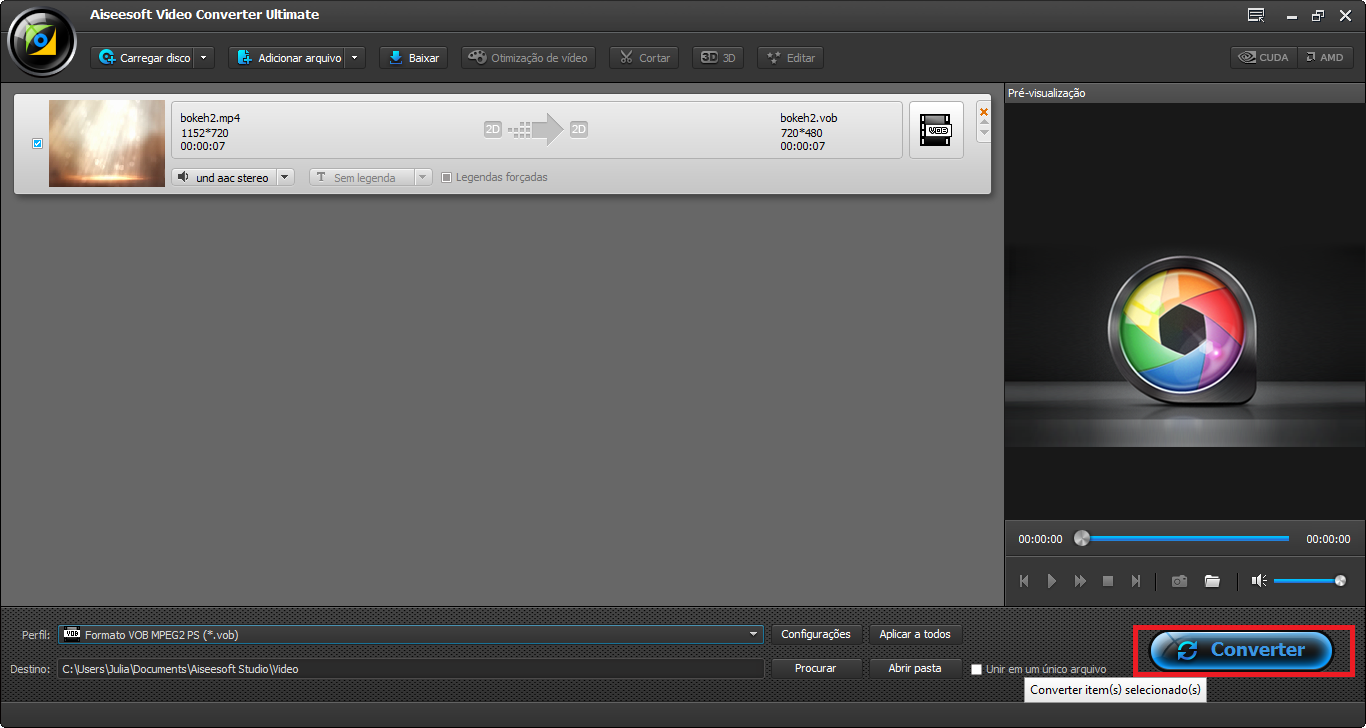Enable CUDA acceleration
Image resolution: width=1366 pixels, height=728 pixels.
(x=1262, y=57)
